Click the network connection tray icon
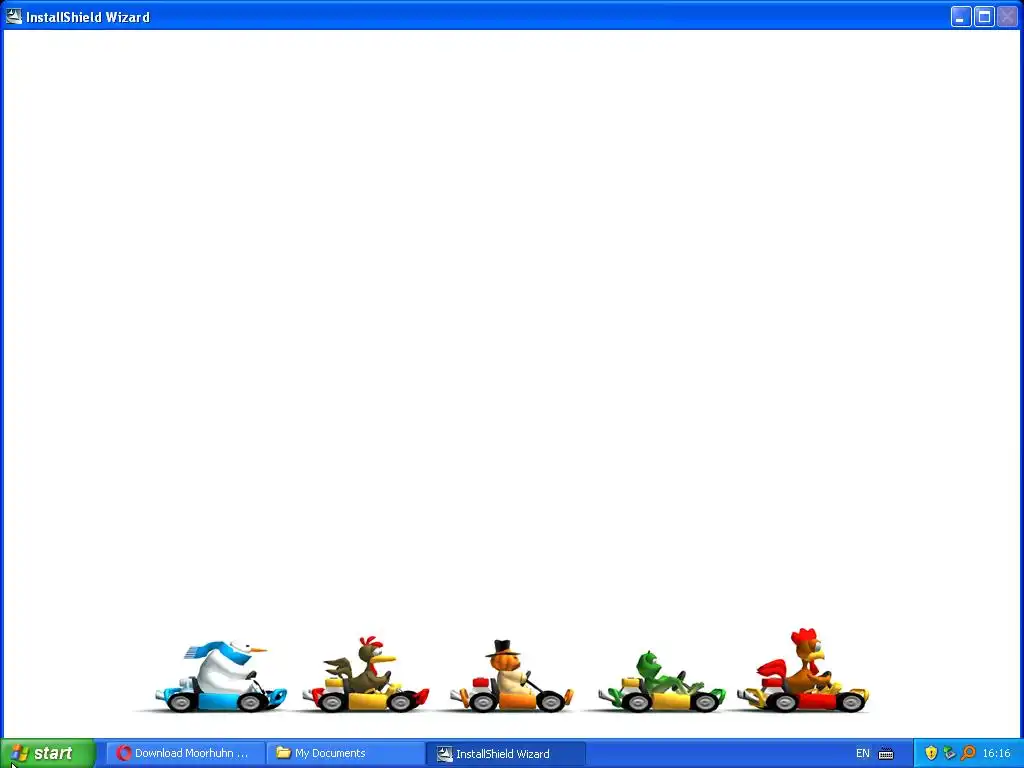Viewport: 1024px width, 768px height. (949, 753)
